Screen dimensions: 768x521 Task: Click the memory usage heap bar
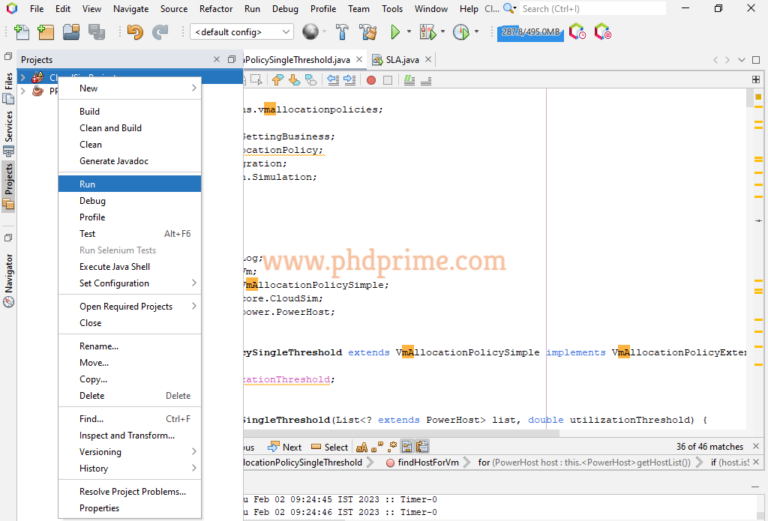pos(529,32)
